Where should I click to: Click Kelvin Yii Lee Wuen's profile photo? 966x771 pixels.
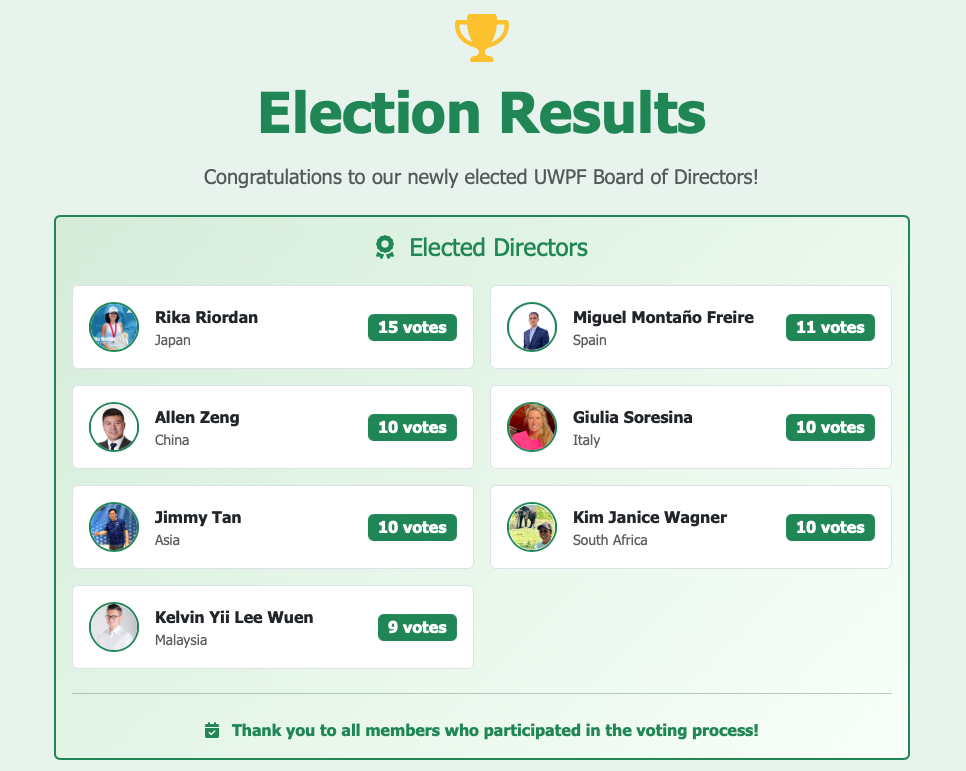click(x=114, y=627)
